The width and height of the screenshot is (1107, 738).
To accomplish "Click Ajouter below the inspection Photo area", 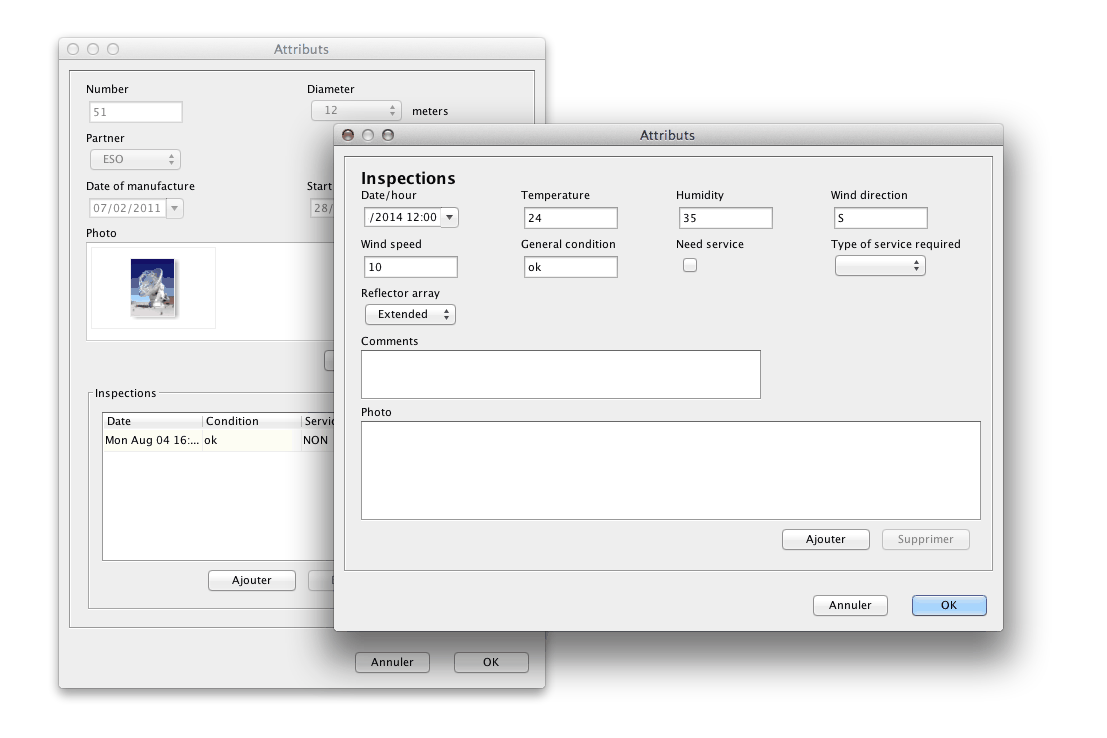I will [825, 540].
